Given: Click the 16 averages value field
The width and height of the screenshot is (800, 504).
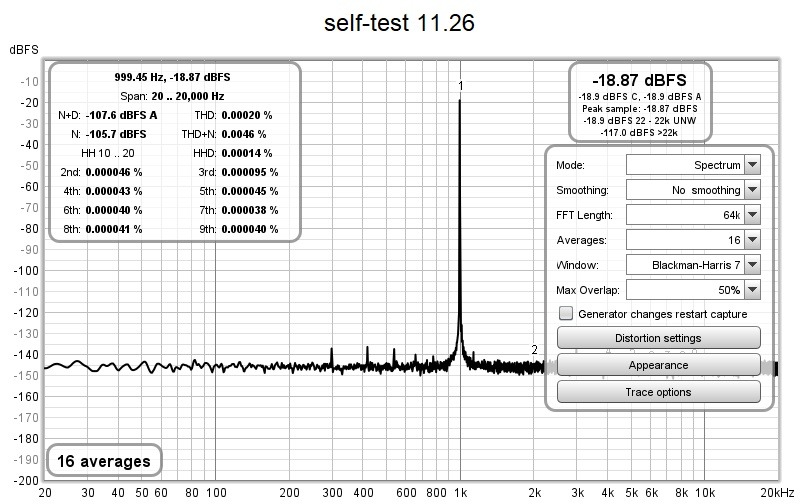Looking at the screenshot, I should click(685, 240).
